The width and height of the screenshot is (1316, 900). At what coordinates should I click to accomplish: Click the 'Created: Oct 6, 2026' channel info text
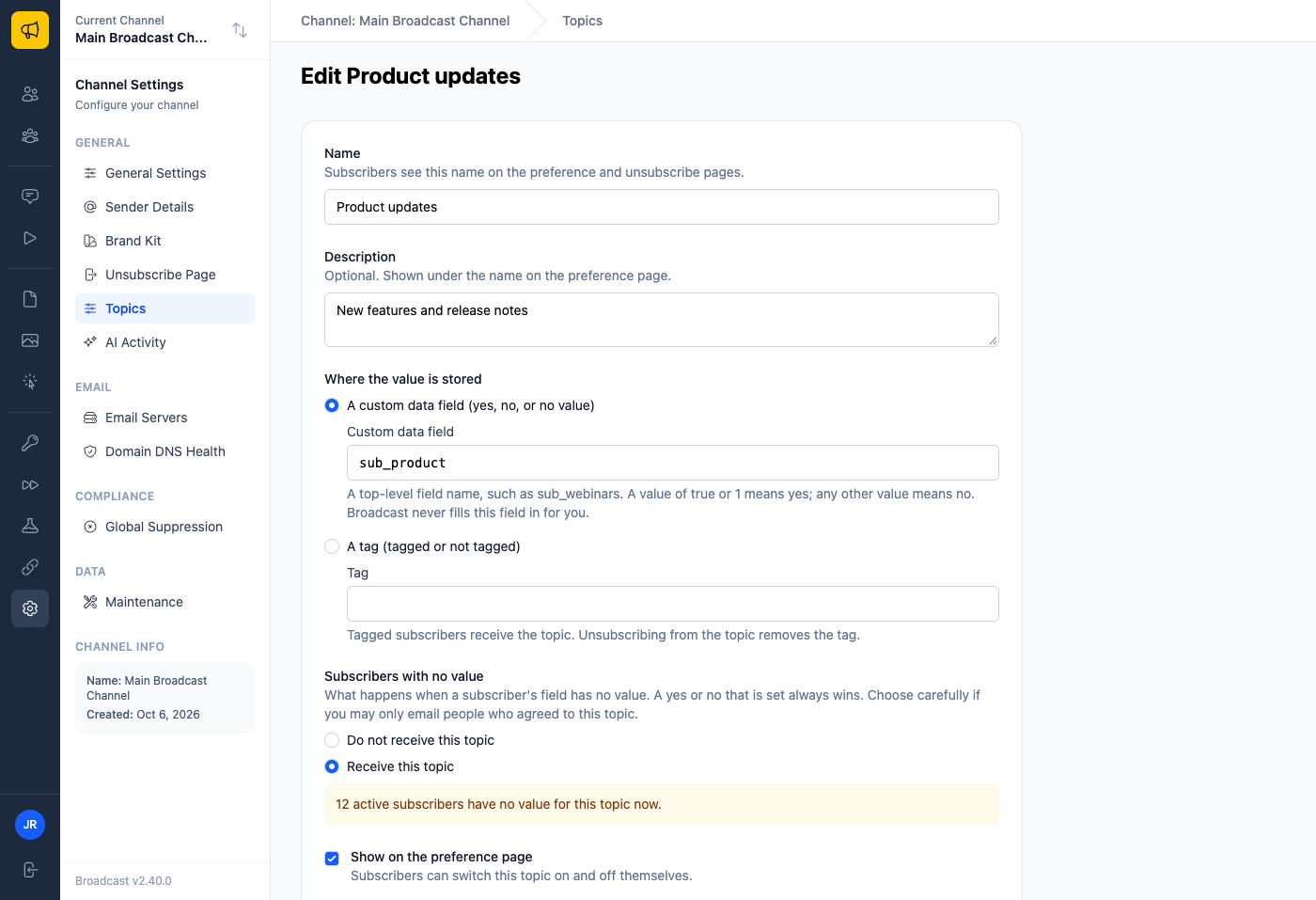[x=143, y=715]
